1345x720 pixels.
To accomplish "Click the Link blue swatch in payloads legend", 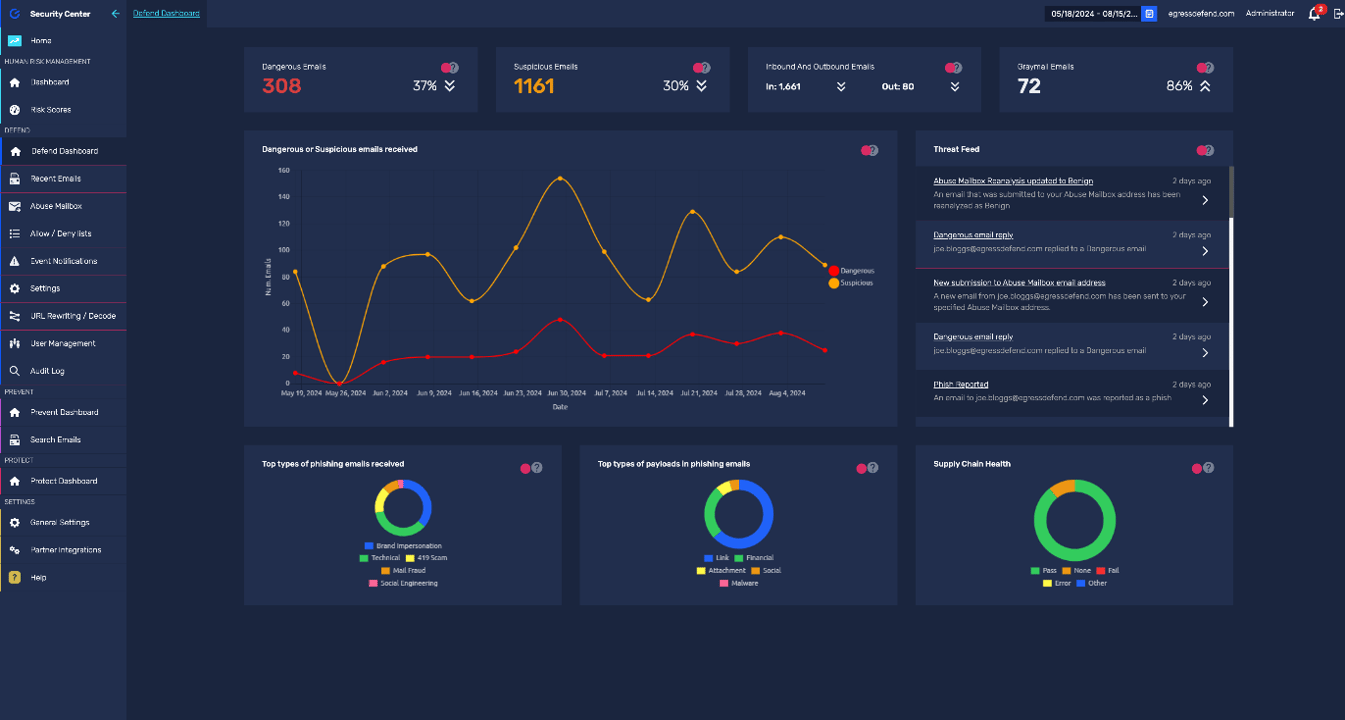I will 709,558.
